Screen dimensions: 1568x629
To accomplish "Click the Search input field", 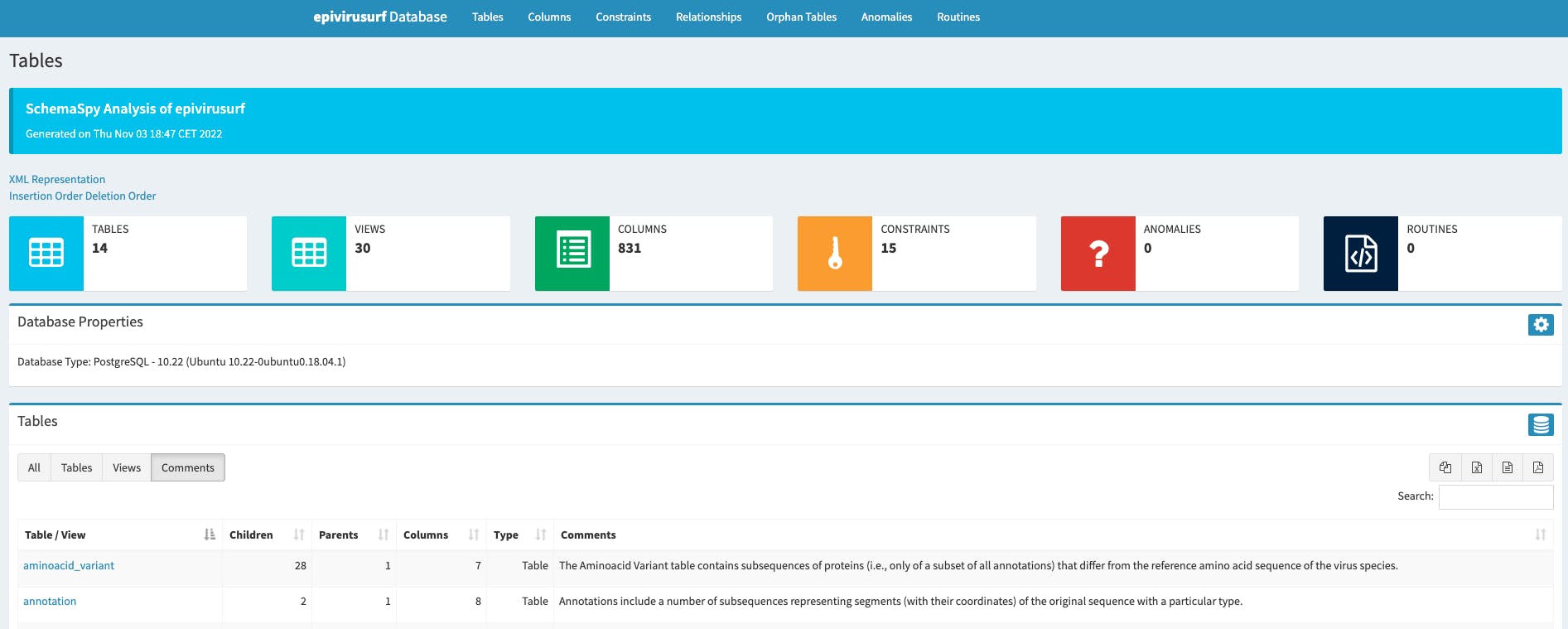I will pyautogui.click(x=1496, y=496).
